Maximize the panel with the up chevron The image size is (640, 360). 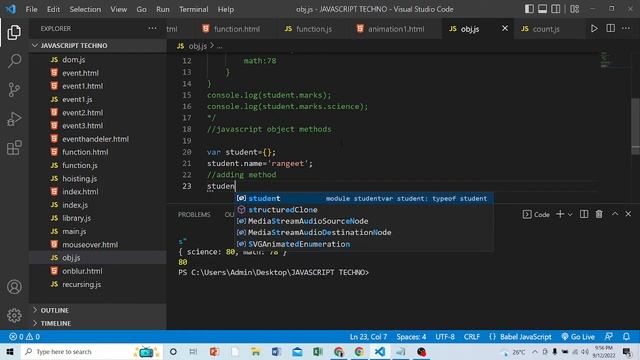[615, 214]
